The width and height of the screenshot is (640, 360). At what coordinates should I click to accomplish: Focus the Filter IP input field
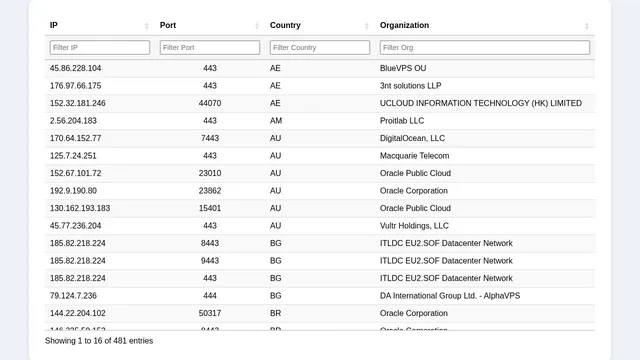click(x=100, y=47)
